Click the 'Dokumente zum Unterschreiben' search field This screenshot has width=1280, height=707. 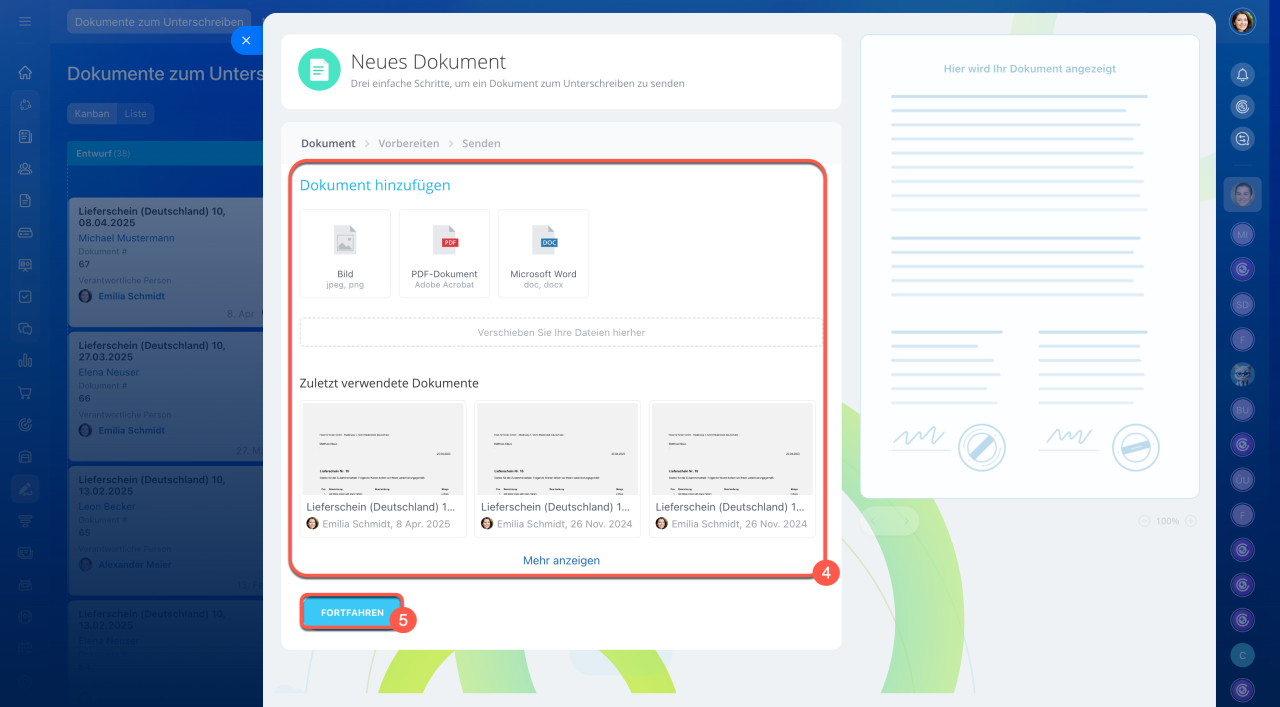point(160,21)
